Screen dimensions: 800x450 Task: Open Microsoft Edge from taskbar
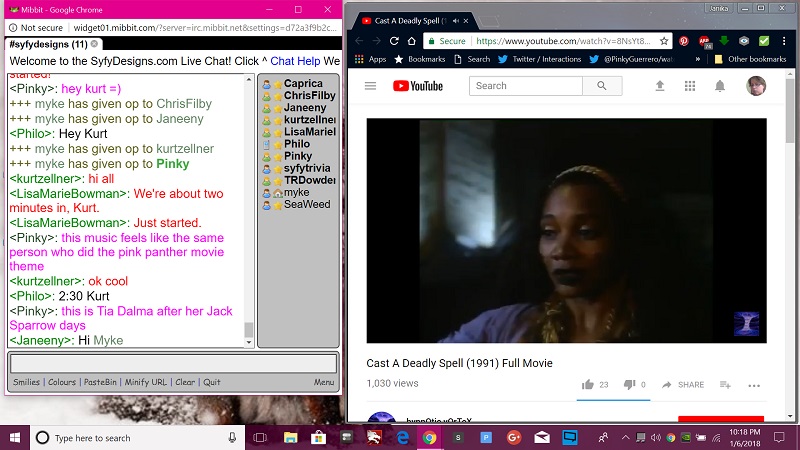(x=403, y=438)
